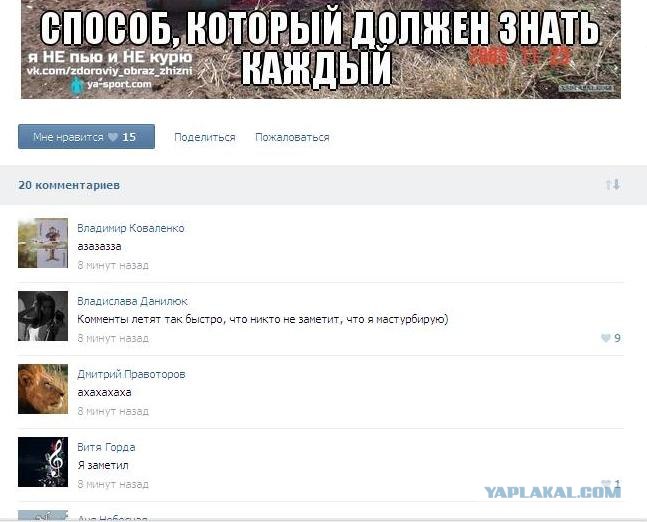Open timestamp under азазазза comment

coord(113,265)
